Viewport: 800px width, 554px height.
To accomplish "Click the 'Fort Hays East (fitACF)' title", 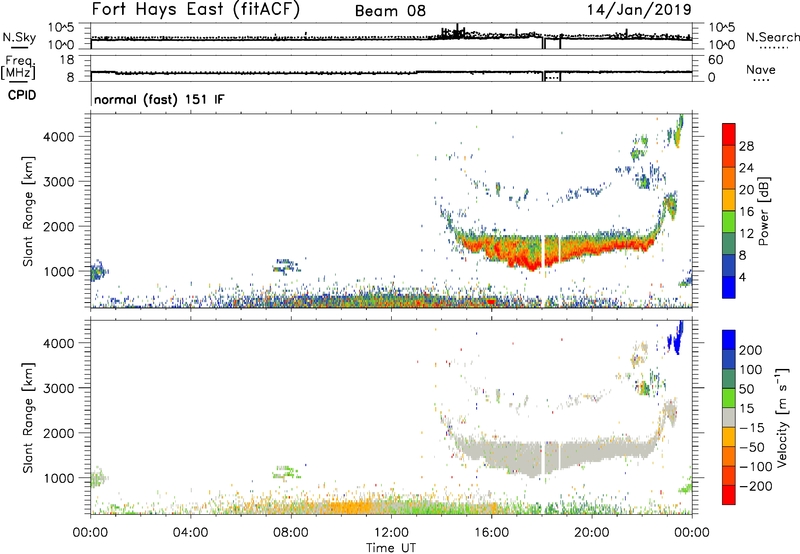I will [196, 9].
